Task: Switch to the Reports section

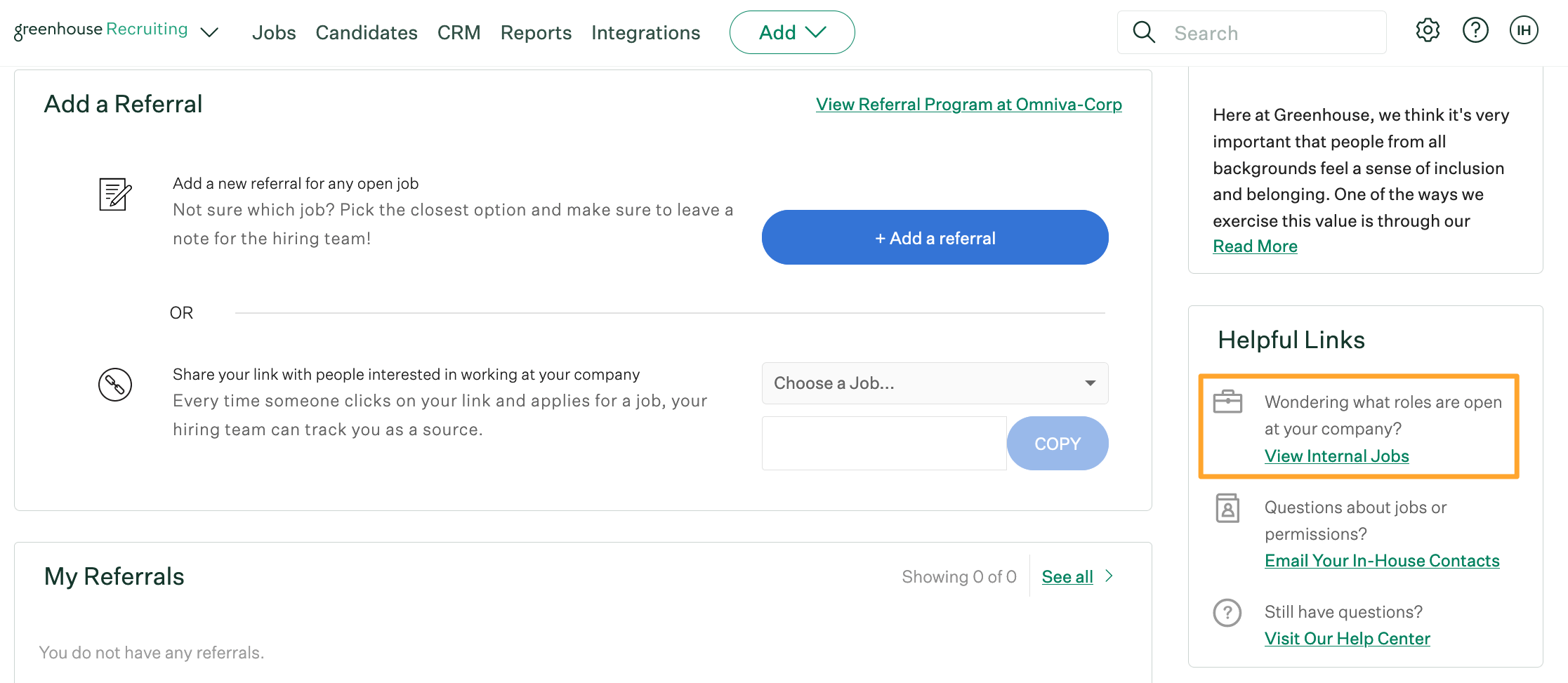Action: click(x=535, y=32)
